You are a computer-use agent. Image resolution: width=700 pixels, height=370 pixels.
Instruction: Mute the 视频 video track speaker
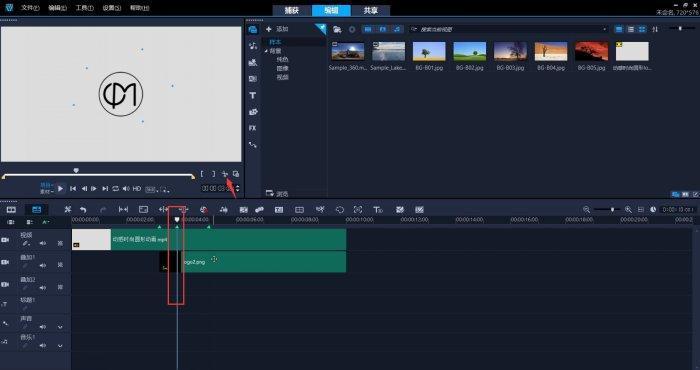(42, 243)
